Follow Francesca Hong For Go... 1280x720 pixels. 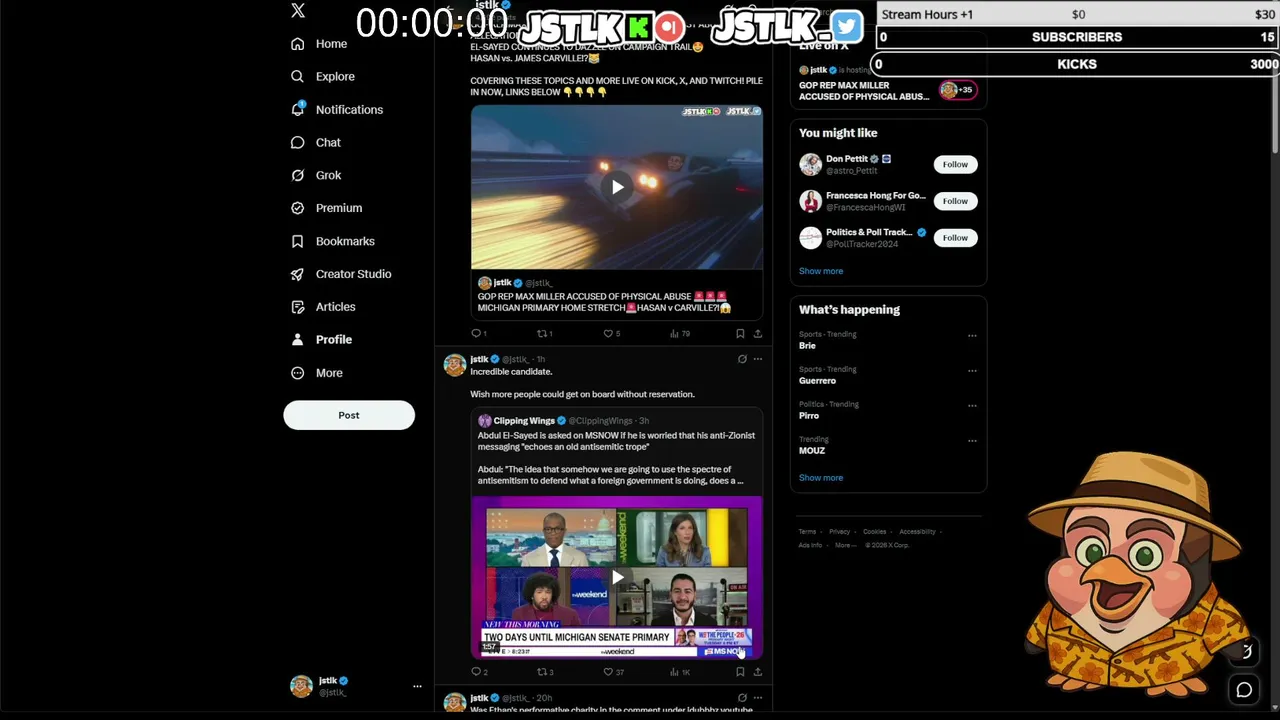tap(955, 201)
